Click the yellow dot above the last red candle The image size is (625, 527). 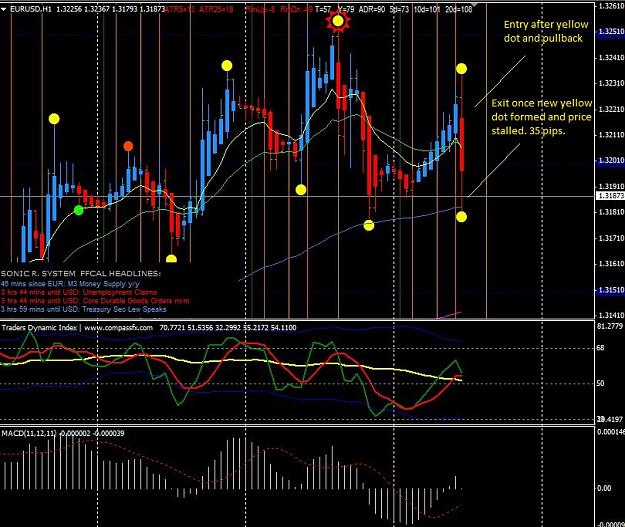[462, 69]
